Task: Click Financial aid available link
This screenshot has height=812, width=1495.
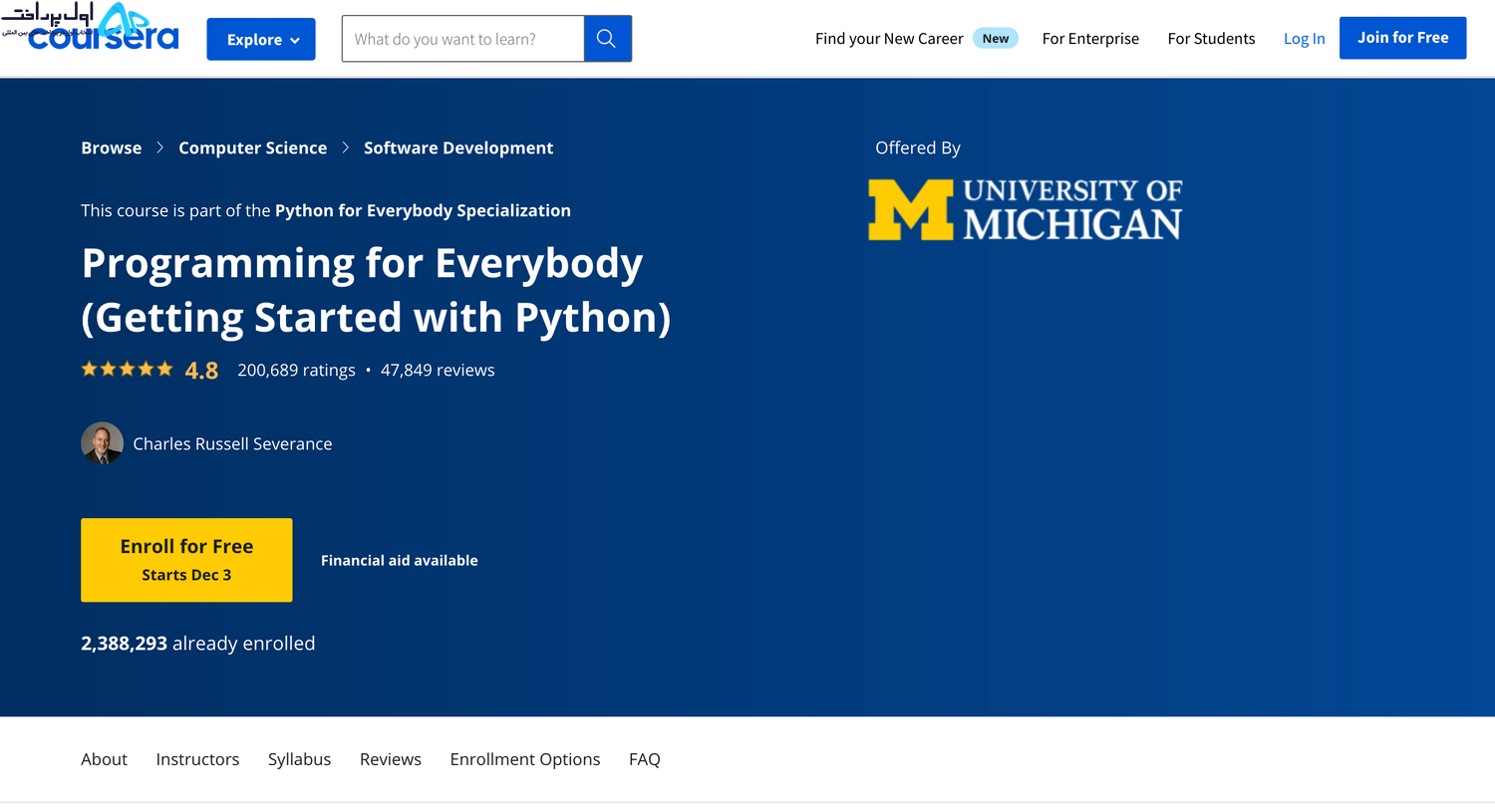Action: [400, 561]
